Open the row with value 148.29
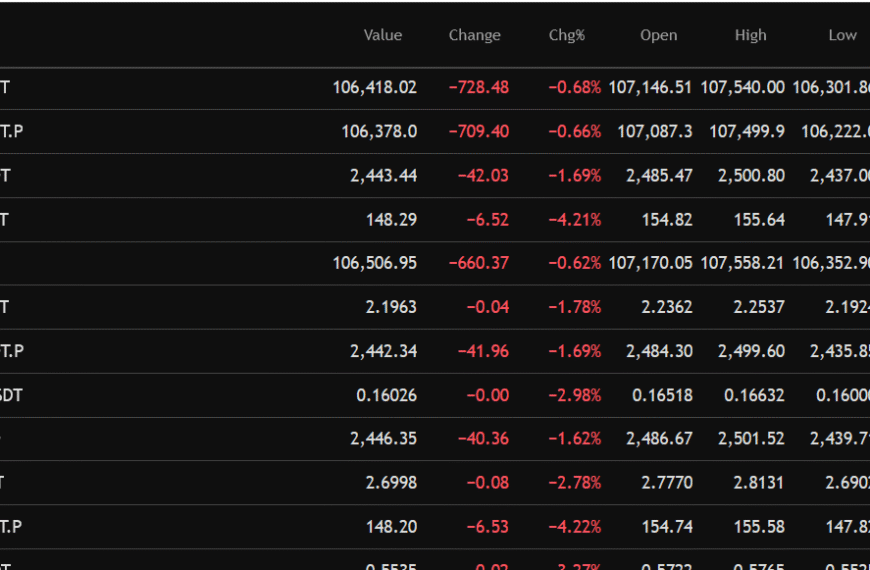 391,219
